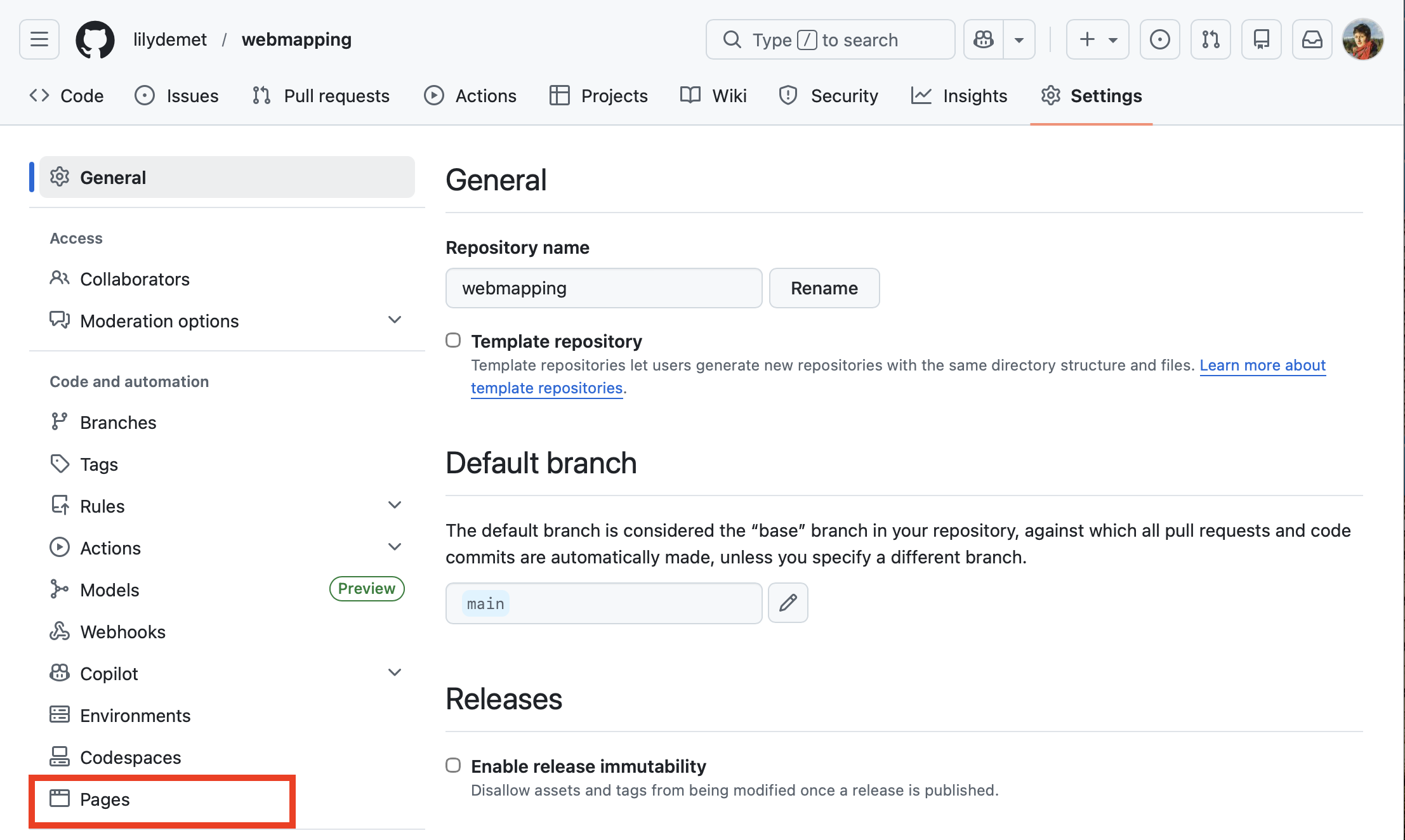
Task: Open the create new plus dropdown
Action: point(1097,39)
